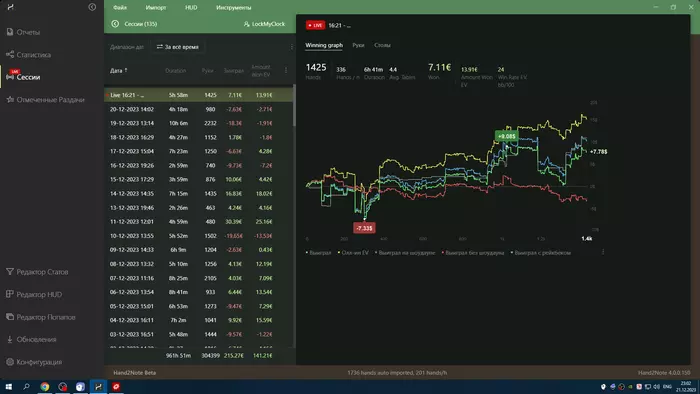Click the sessions list vertical scrollbar
This screenshot has width=700, height=394.
294,106
